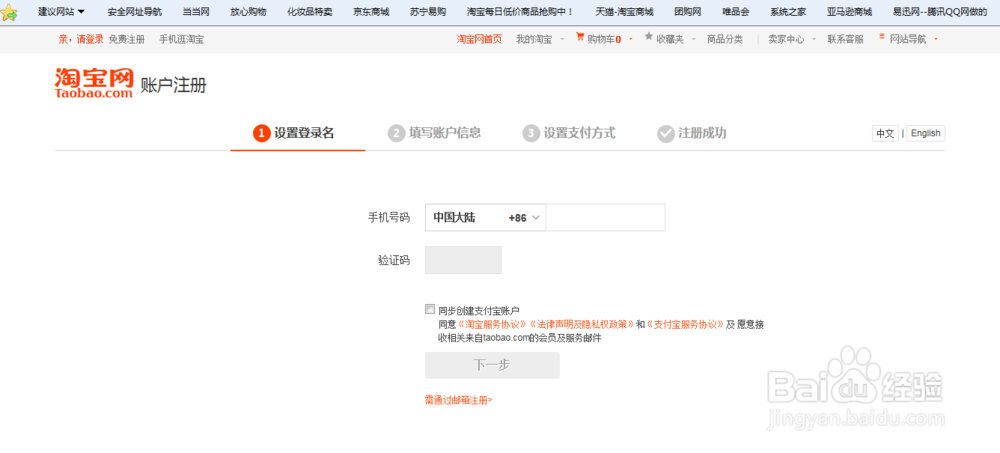The image size is (1000, 453).
Task: Open 团购网 bookmark
Action: click(688, 11)
